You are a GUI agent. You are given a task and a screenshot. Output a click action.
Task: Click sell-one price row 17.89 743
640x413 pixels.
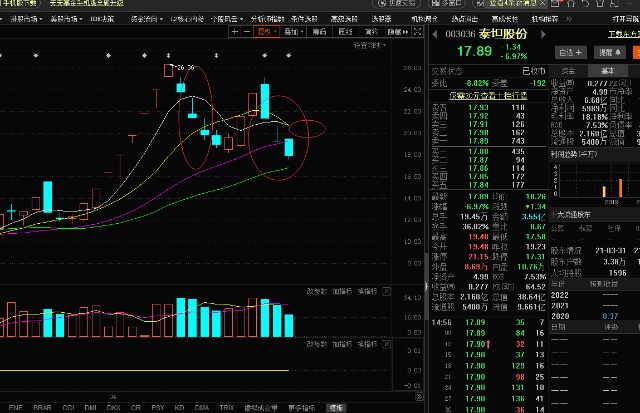point(489,141)
